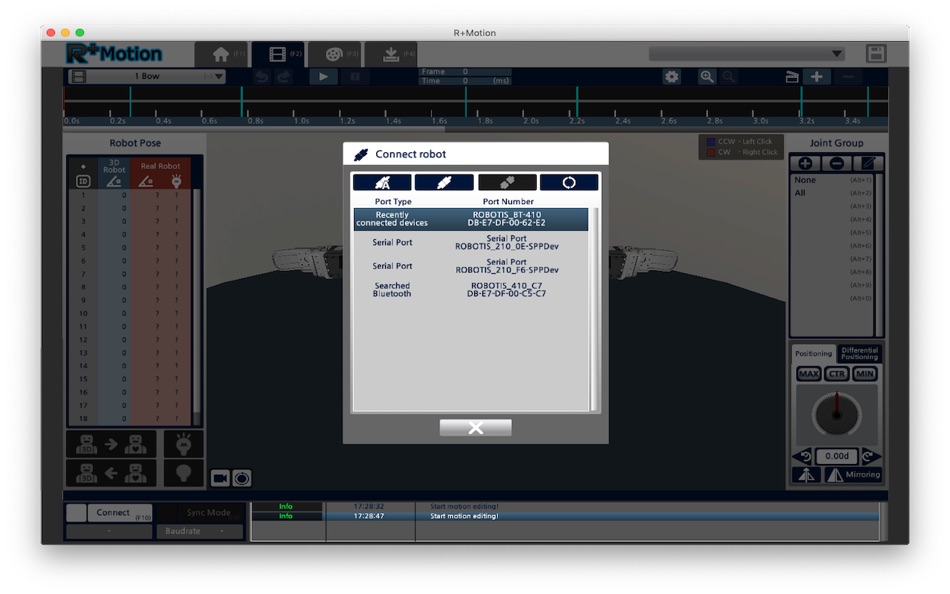950x594 pixels.
Task: Select the 17:28:32 Info log entry
Action: tap(565, 507)
